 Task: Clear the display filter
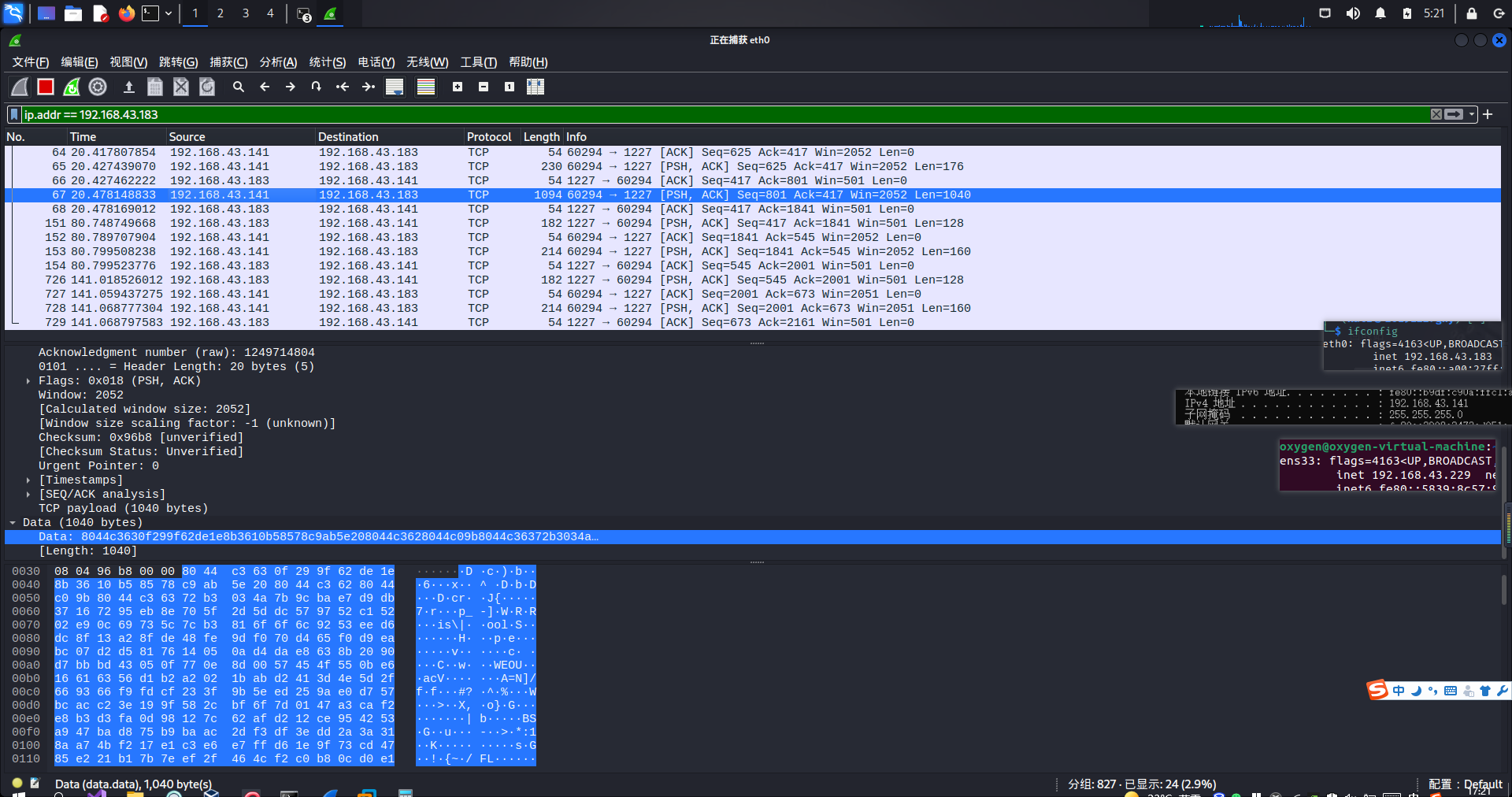coord(1436,114)
